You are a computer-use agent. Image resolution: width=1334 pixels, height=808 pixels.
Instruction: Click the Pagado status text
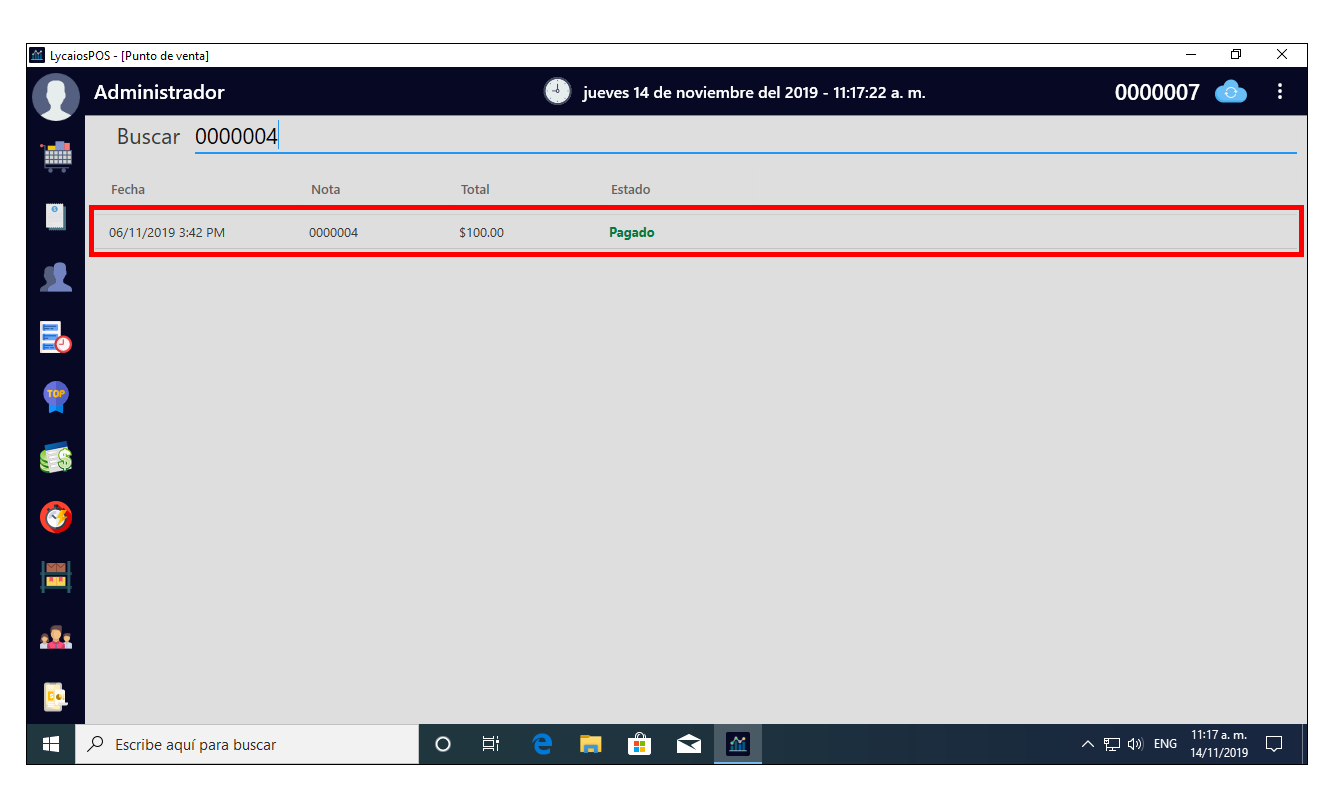(x=632, y=233)
